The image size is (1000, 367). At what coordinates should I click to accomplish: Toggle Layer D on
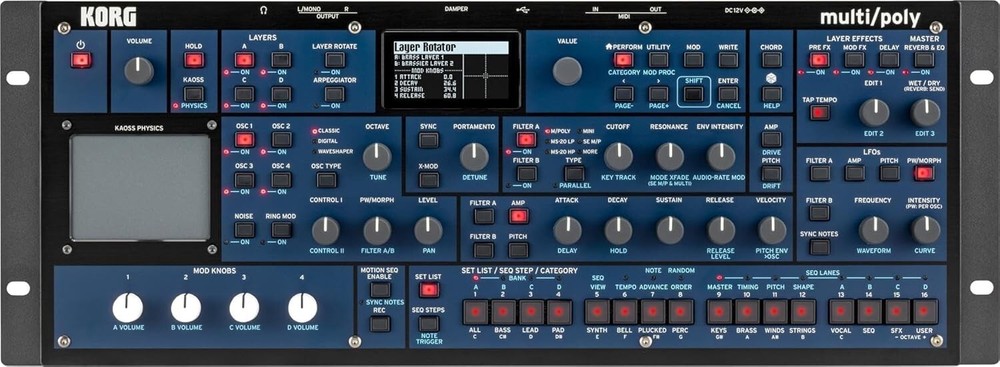tap(281, 94)
